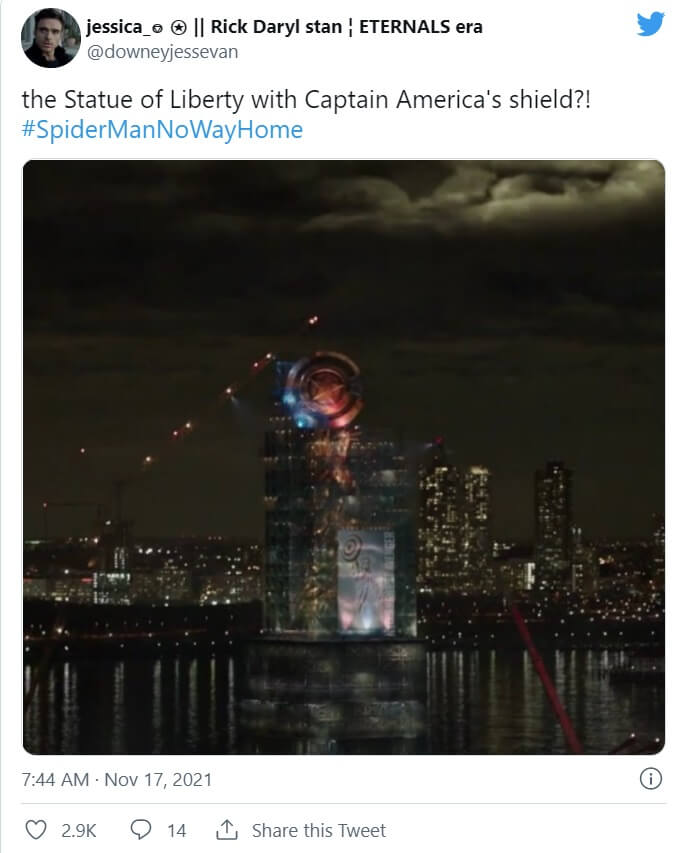Viewport: 682px width, 853px height.
Task: Open the 7:44 AM timestamp link
Action: point(55,780)
